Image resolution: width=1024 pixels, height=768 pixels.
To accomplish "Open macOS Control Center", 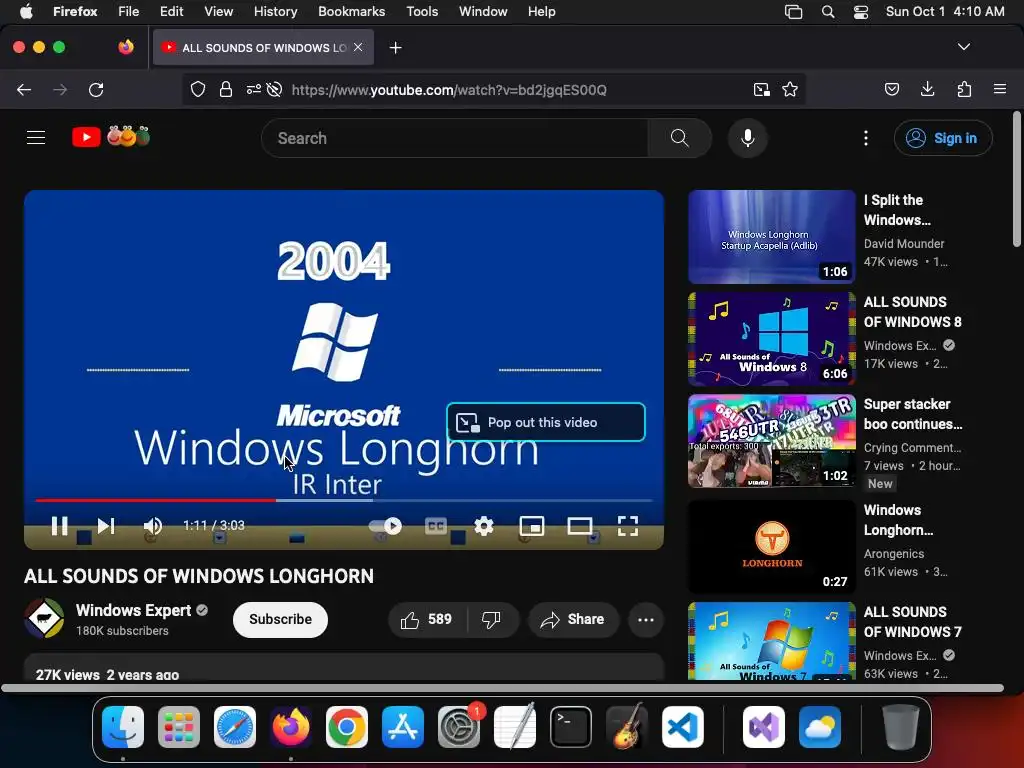I will tap(861, 12).
